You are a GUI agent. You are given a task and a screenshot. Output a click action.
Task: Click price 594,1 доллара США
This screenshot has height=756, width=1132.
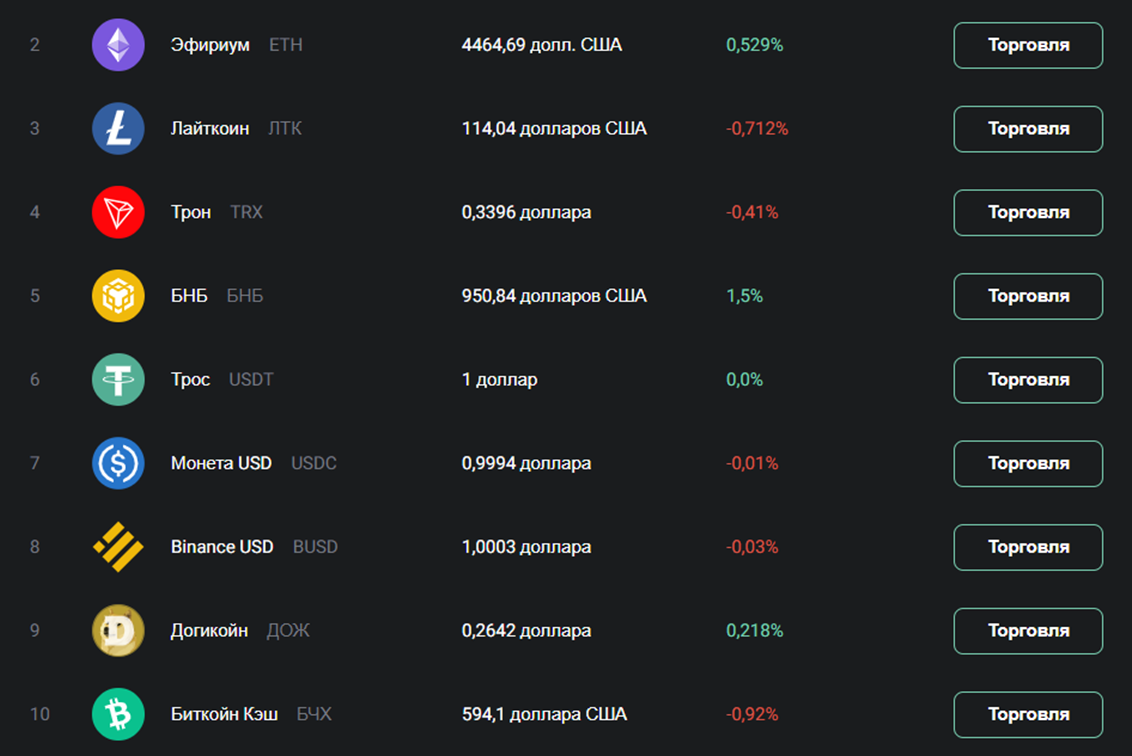point(544,715)
